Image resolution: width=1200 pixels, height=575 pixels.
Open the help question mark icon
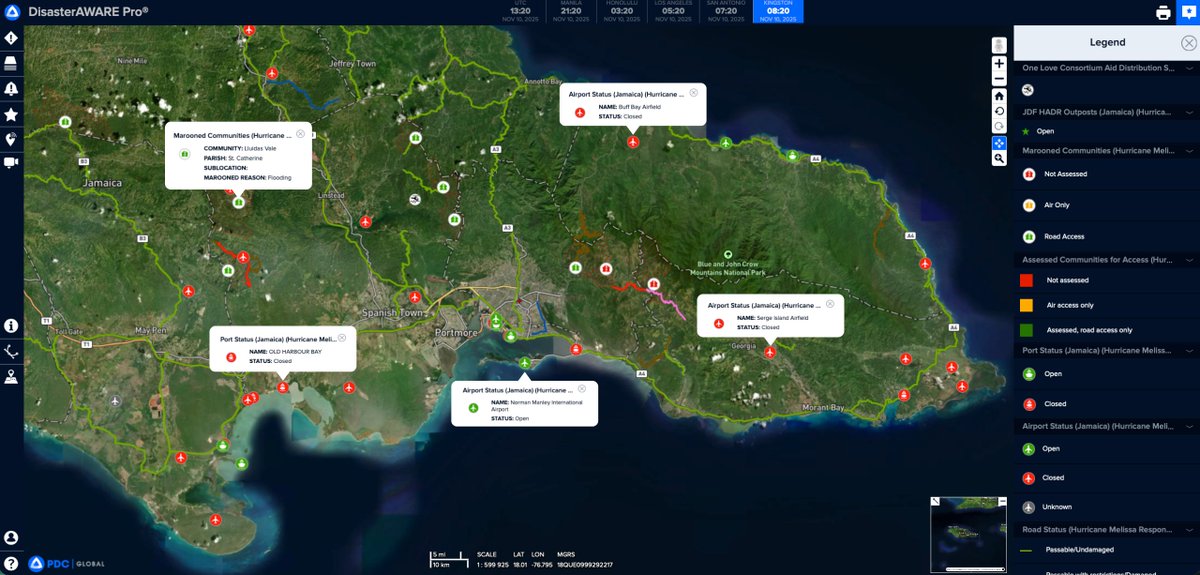point(11,563)
